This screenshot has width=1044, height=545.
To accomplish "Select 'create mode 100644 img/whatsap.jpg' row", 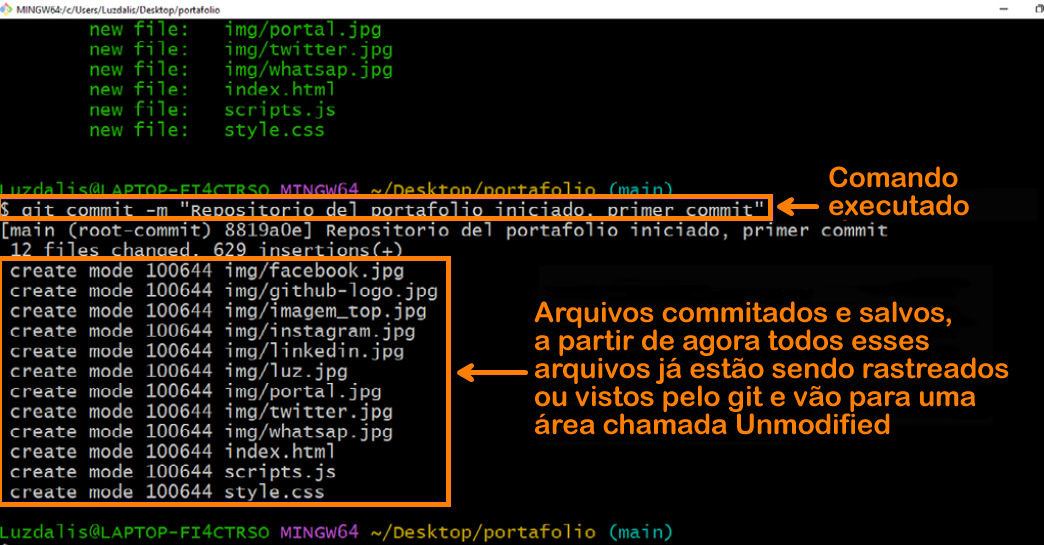I will point(201,431).
